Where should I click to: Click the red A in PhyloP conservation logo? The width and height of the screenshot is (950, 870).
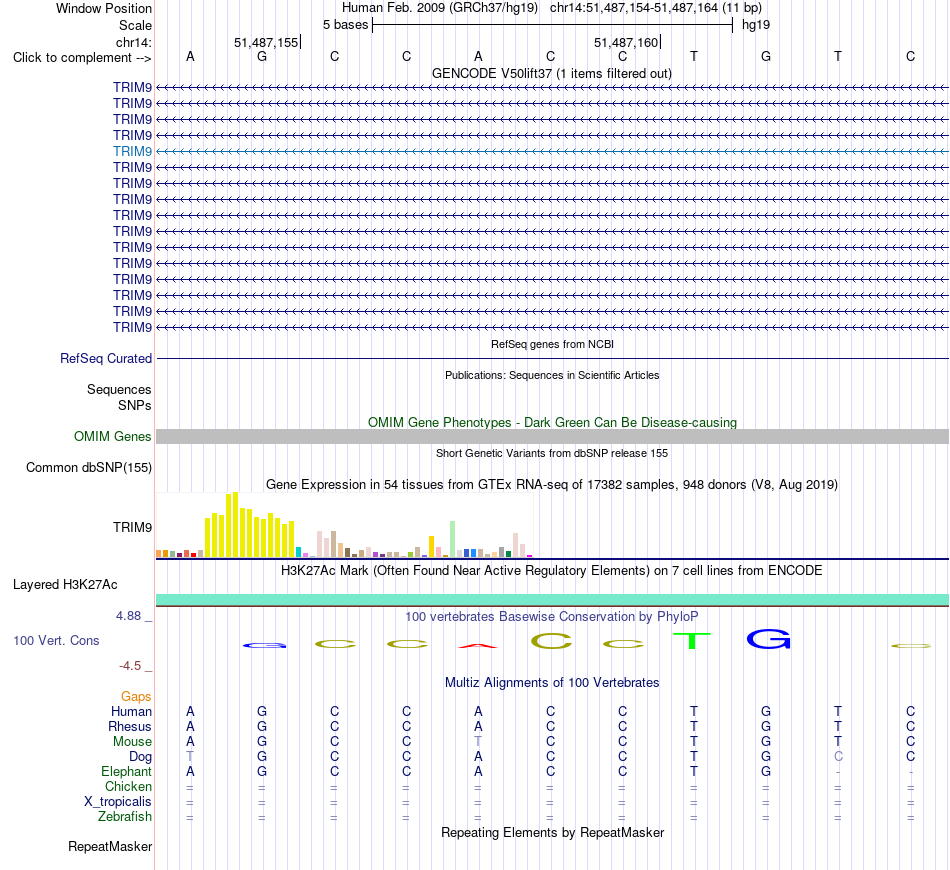click(478, 646)
